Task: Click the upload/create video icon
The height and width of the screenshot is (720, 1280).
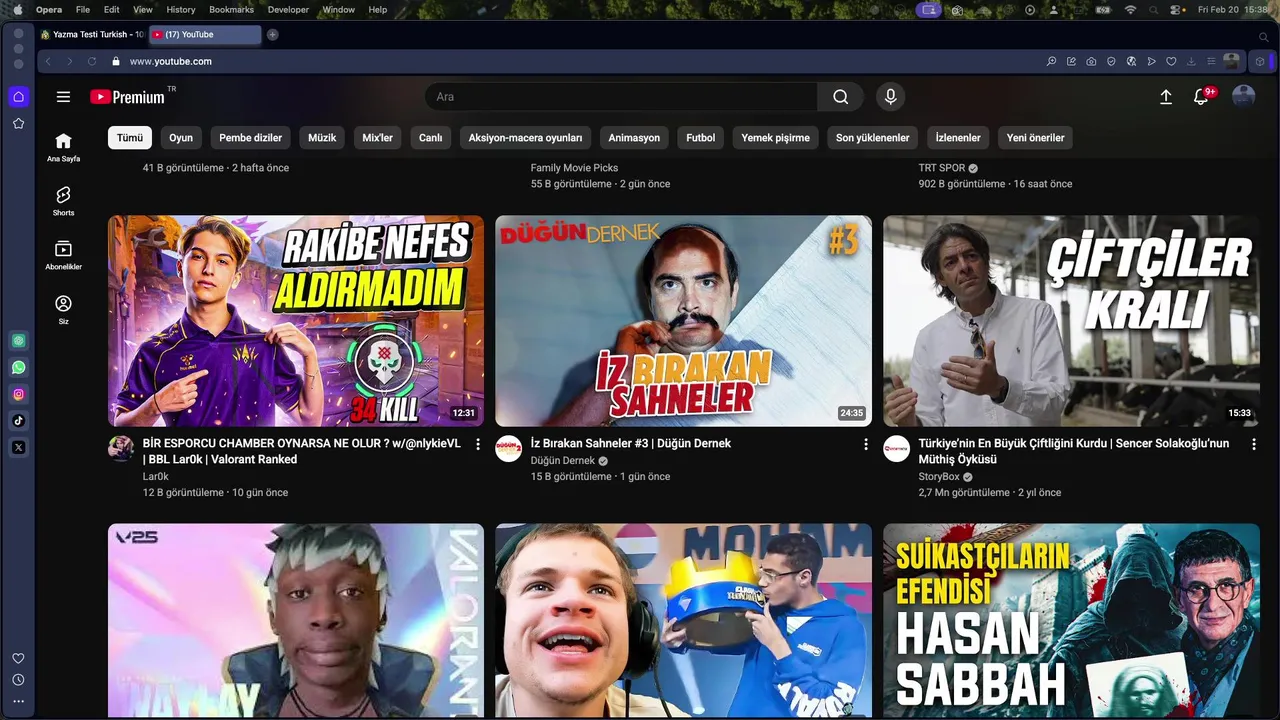Action: [1166, 97]
